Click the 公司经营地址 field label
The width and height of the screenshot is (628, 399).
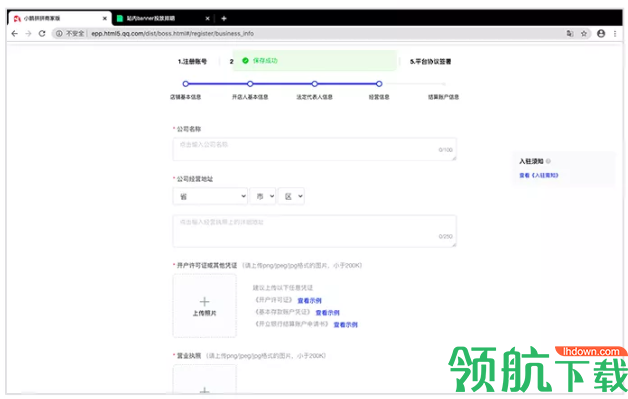click(x=195, y=179)
